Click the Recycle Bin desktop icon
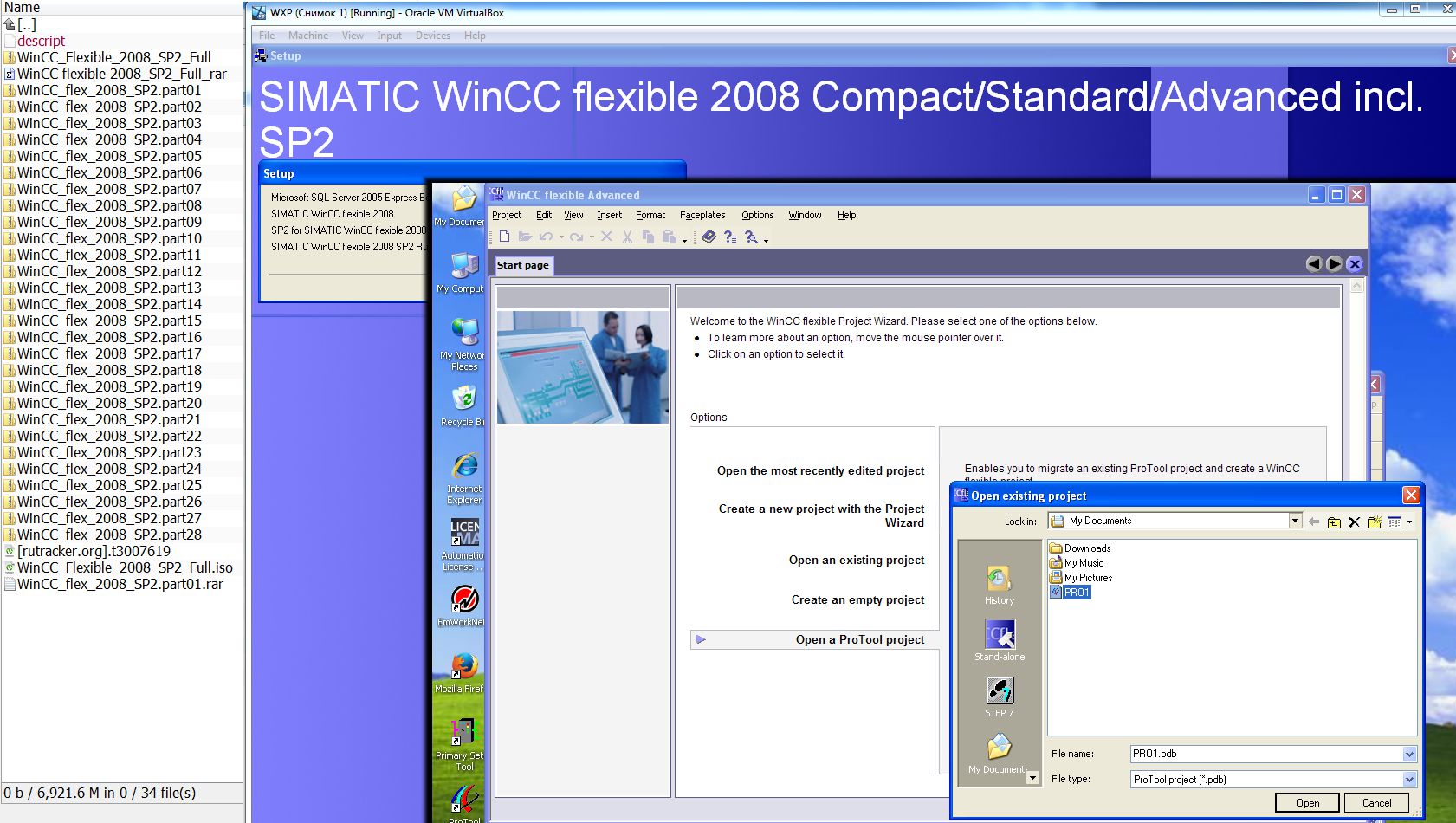 click(463, 405)
